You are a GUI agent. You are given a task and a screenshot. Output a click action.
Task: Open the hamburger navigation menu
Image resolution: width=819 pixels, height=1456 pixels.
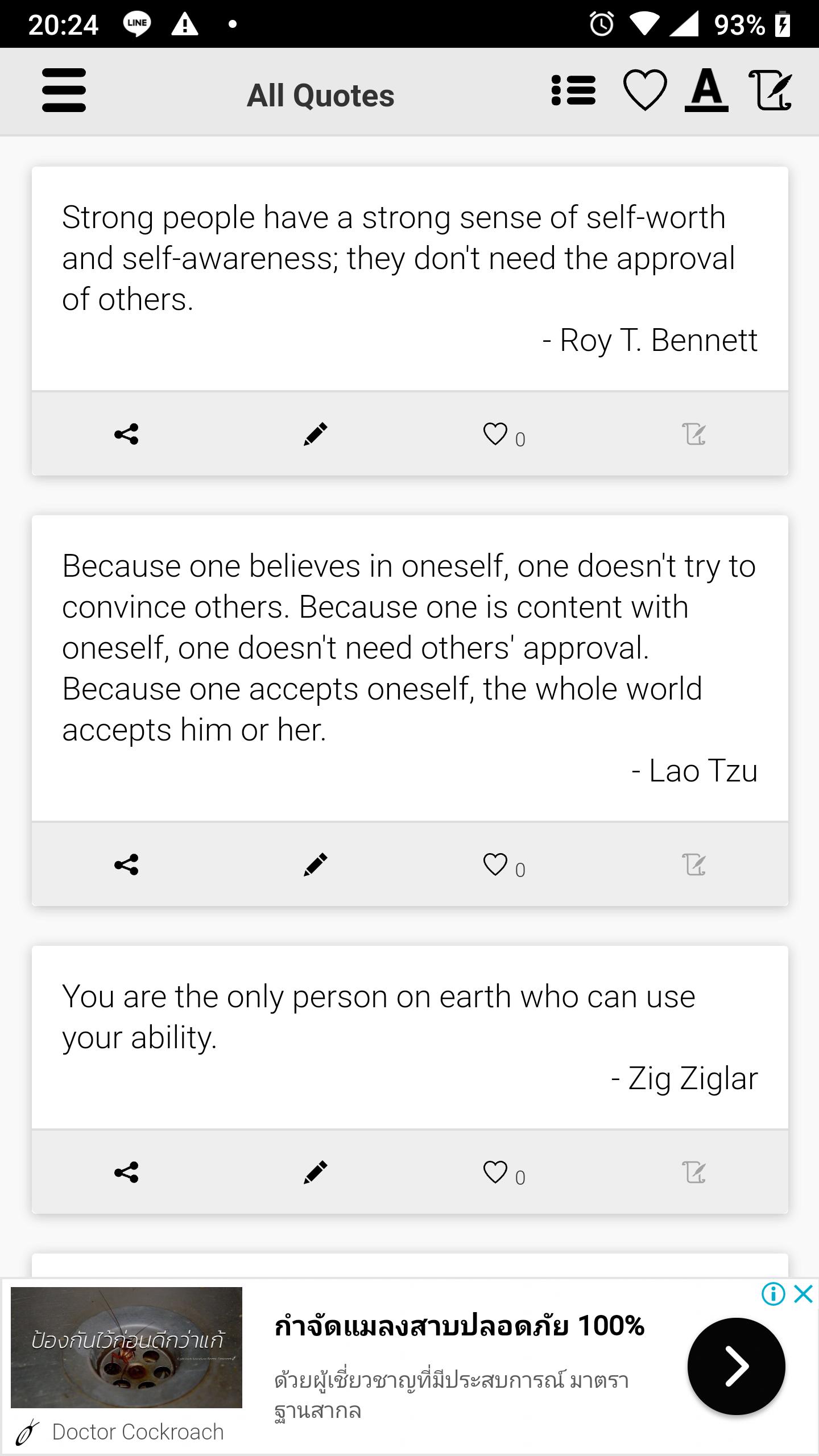[64, 90]
